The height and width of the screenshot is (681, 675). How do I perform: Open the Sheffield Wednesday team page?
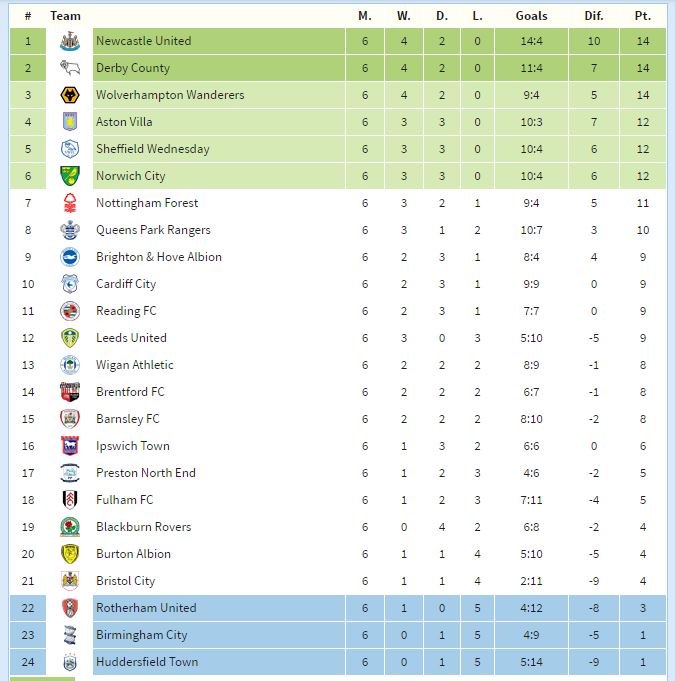coord(153,149)
